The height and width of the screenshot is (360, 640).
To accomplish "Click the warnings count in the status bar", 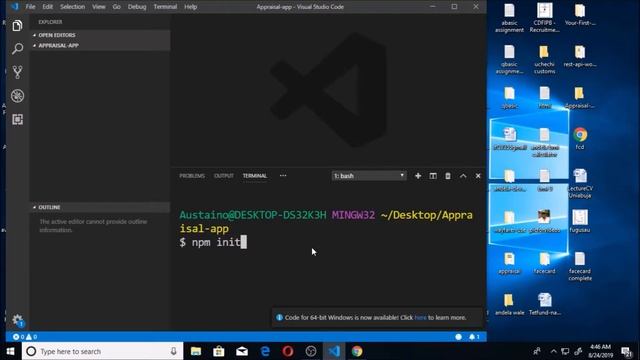I will coord(32,337).
